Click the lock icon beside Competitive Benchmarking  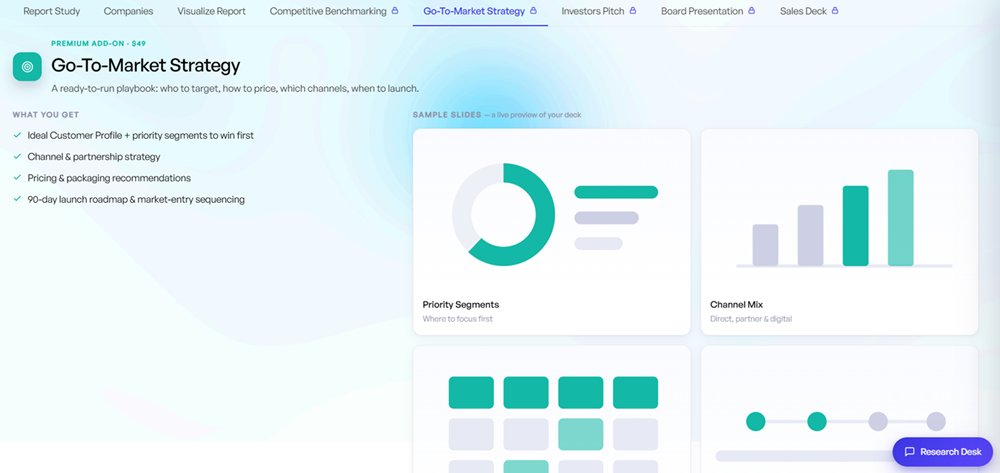(x=395, y=11)
